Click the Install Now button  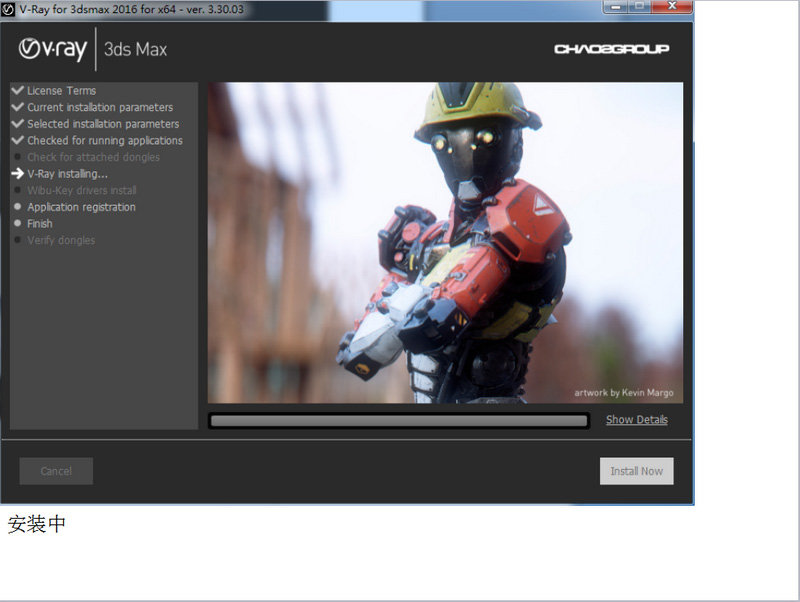(x=637, y=471)
